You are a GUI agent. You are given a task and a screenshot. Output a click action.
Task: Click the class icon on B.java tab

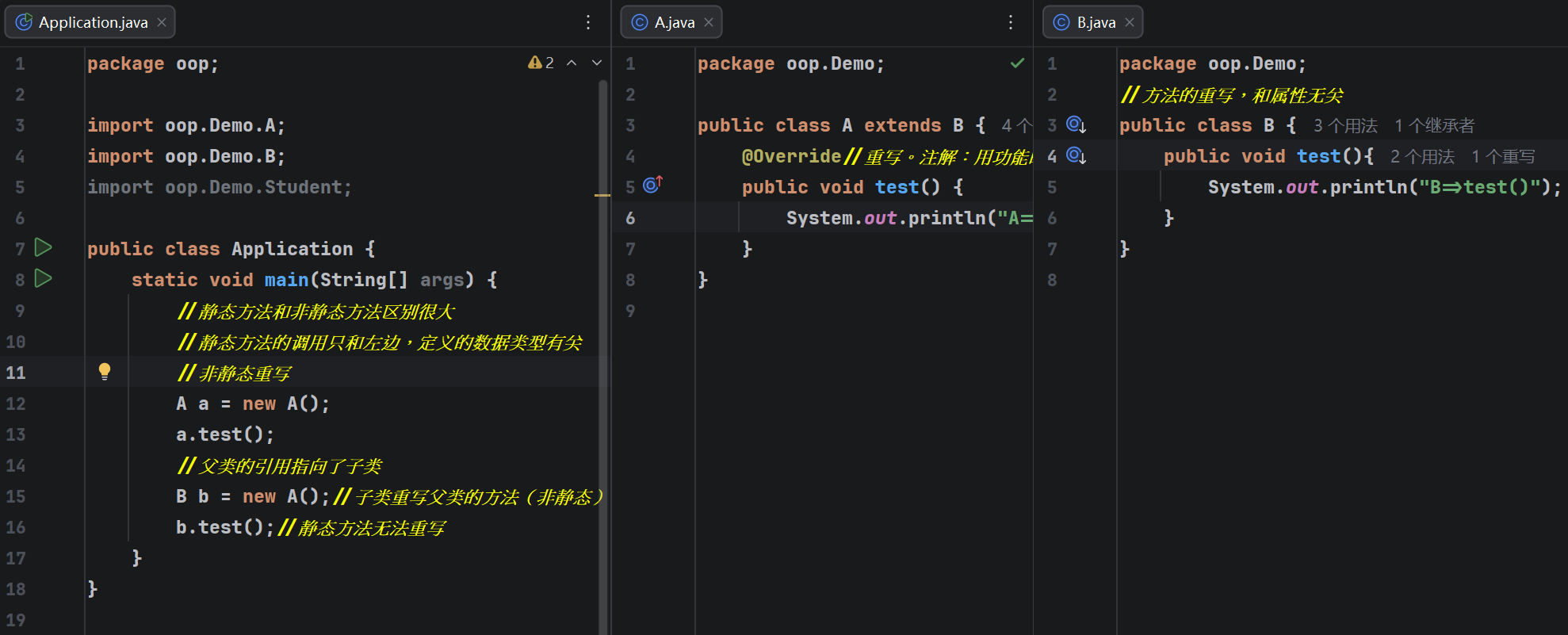coord(1061,22)
